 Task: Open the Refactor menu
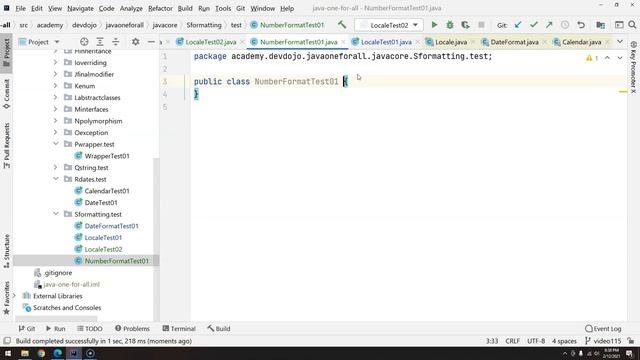click(x=160, y=8)
